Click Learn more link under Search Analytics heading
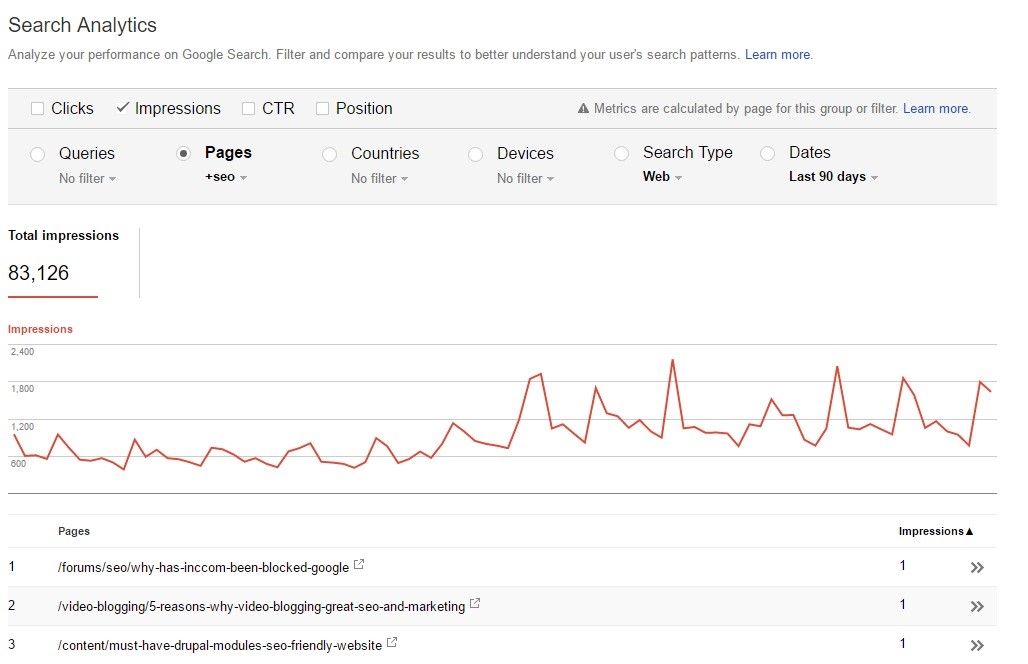1028x664 pixels. (778, 54)
